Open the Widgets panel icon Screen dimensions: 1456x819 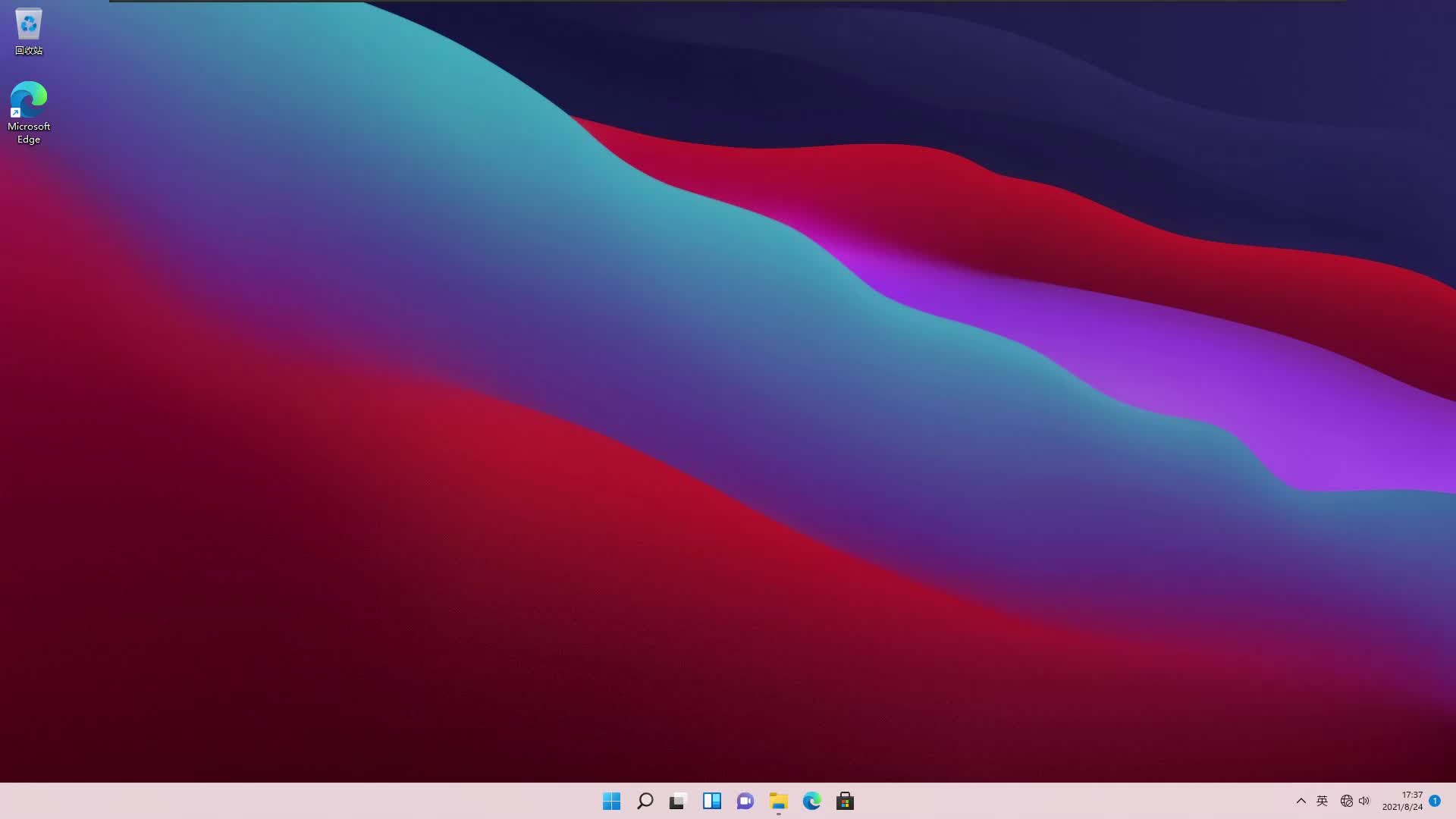(x=711, y=801)
